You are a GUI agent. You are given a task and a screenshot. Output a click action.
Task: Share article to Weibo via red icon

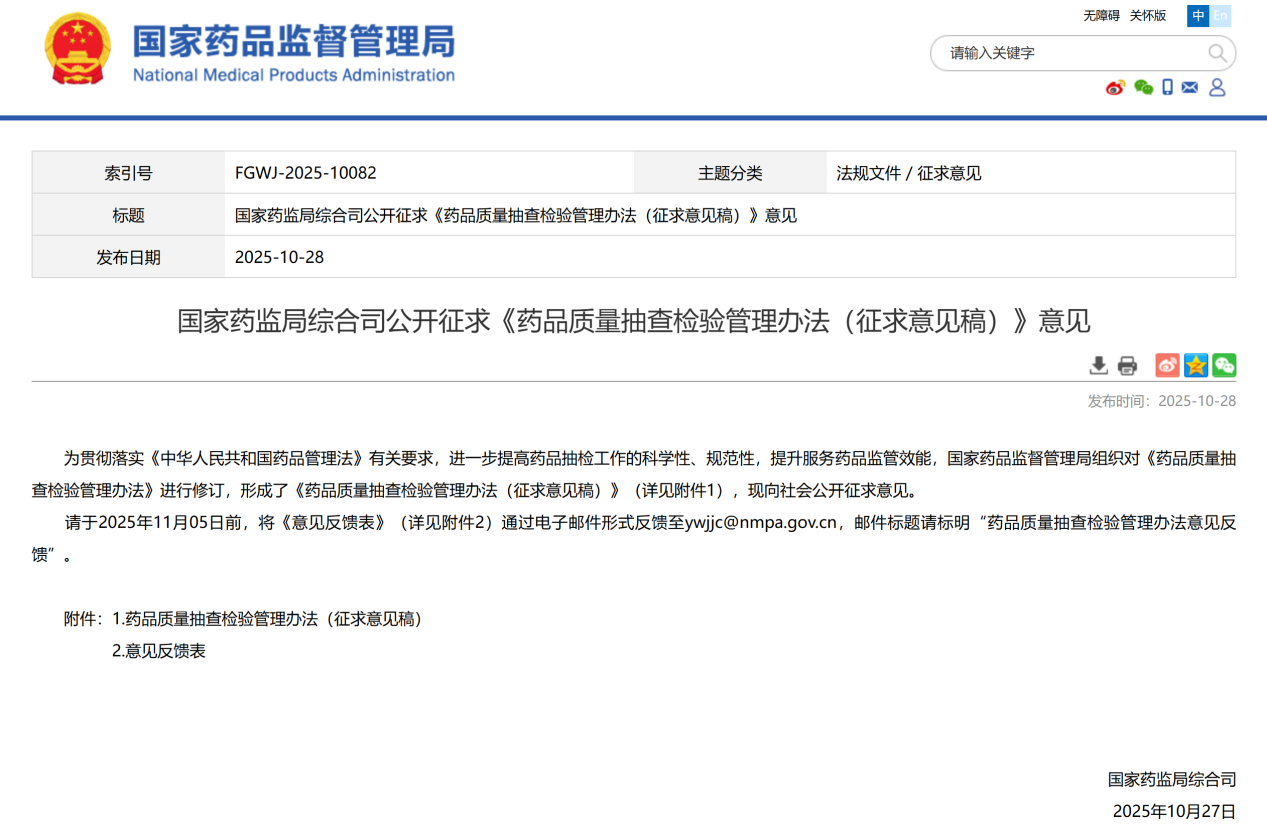(x=1167, y=366)
